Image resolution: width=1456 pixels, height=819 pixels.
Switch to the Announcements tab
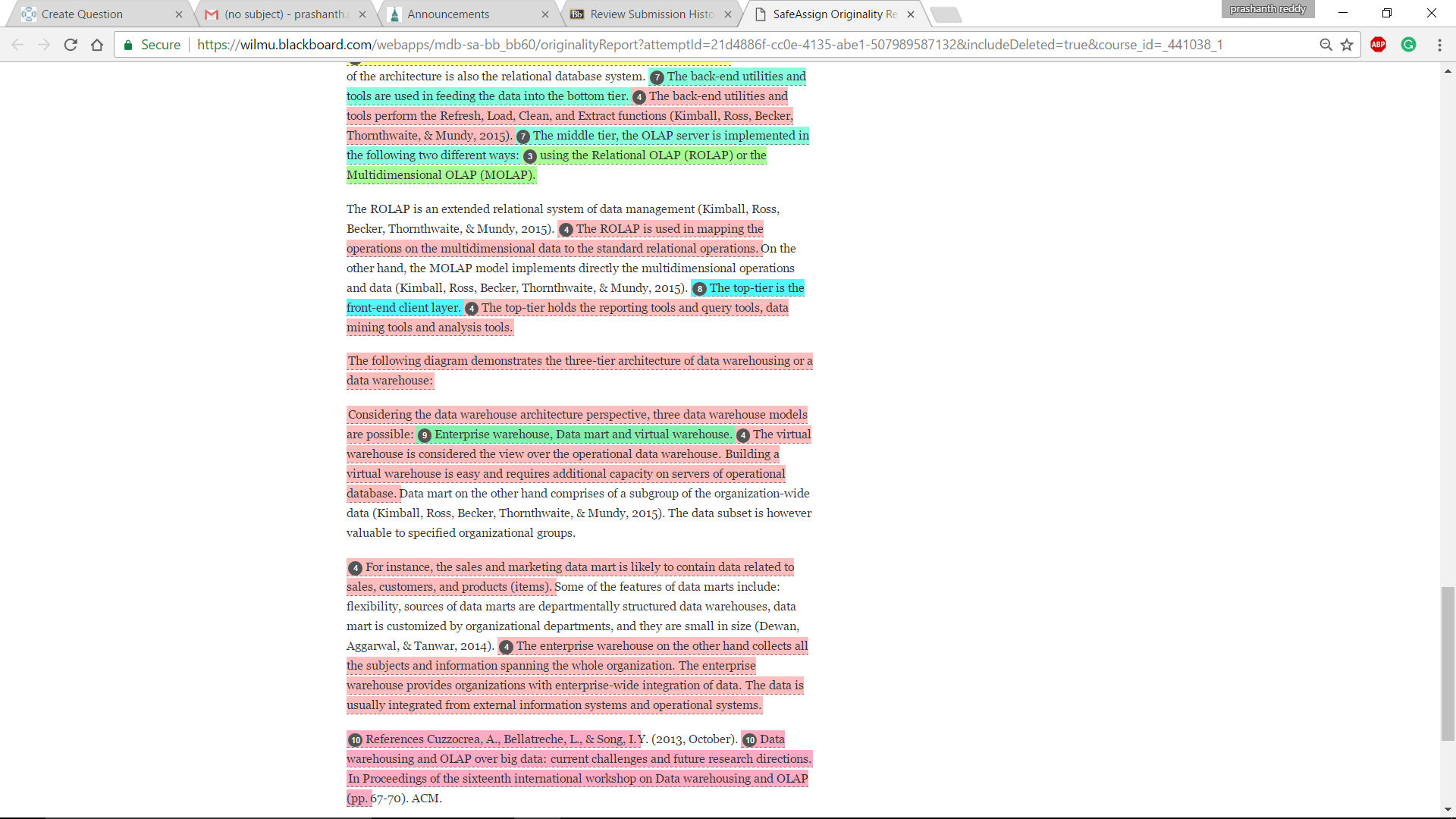pyautogui.click(x=468, y=14)
